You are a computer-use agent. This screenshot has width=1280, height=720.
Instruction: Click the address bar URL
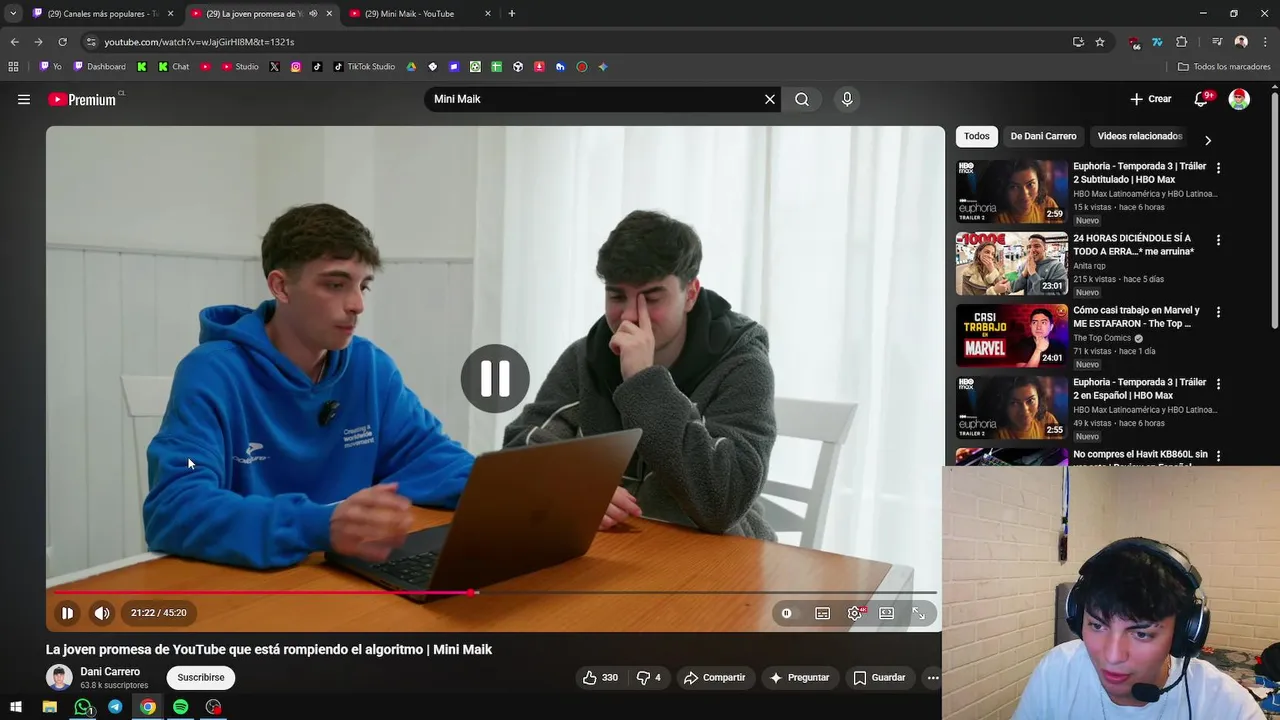[199, 42]
